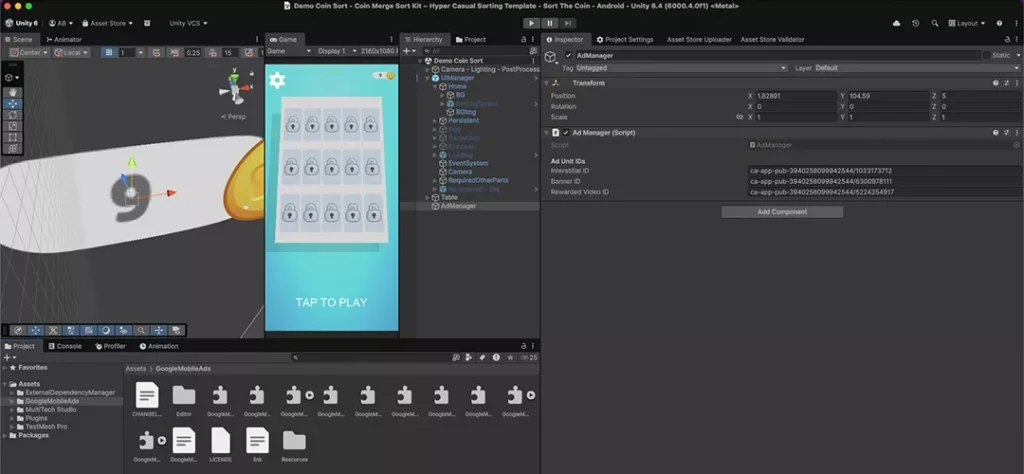Screen dimensions: 1024x474
Task: Toggle the Static checkbox in Inspector
Action: click(986, 55)
